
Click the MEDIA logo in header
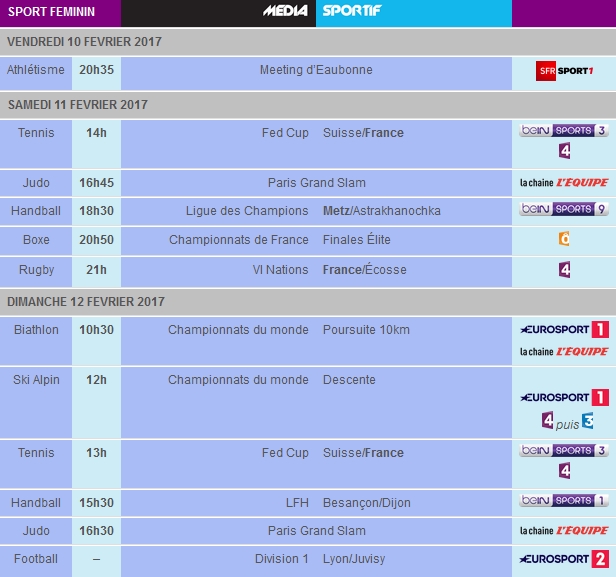285,11
